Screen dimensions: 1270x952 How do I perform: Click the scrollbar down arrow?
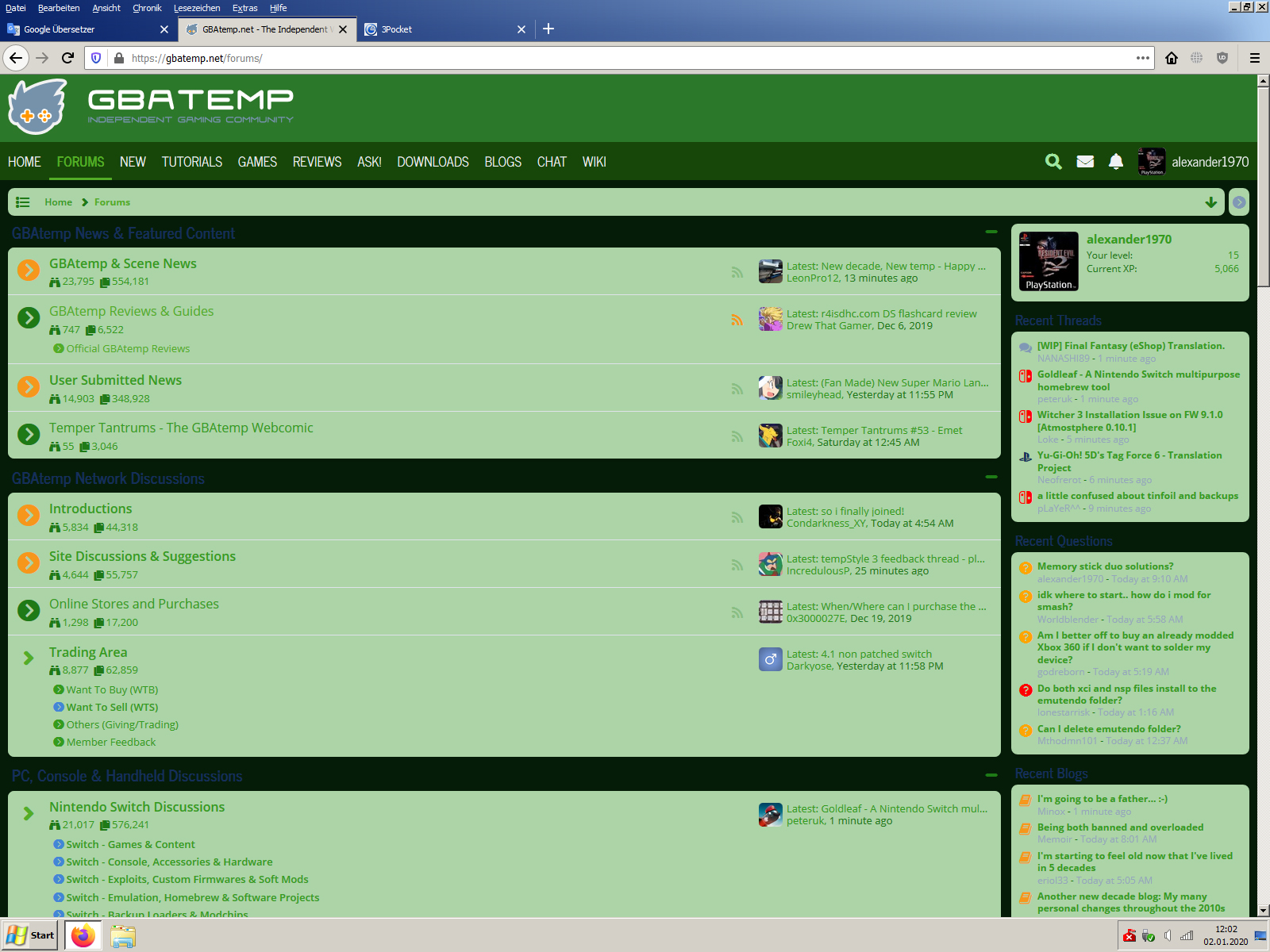[1263, 911]
